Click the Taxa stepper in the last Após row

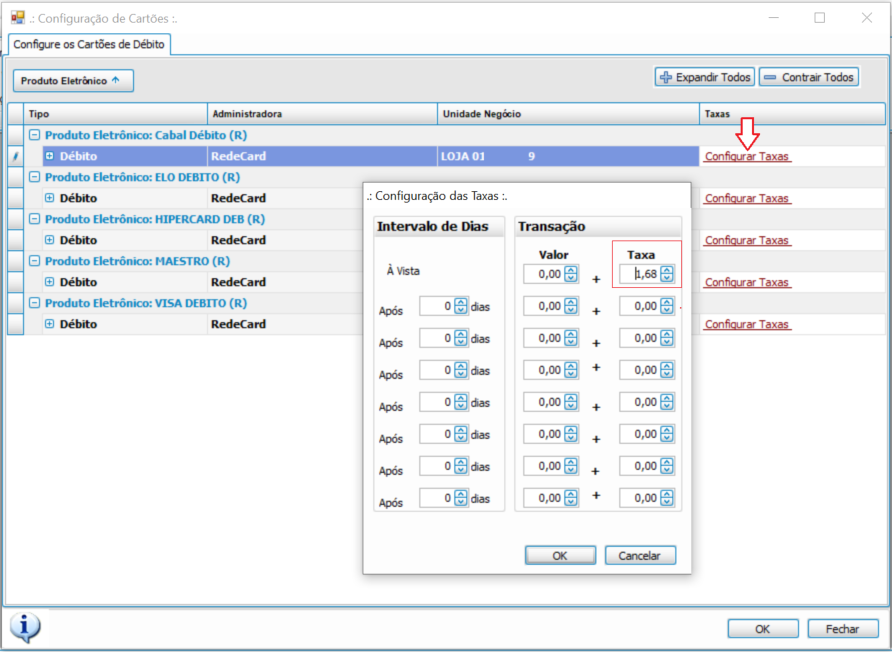(x=667, y=498)
